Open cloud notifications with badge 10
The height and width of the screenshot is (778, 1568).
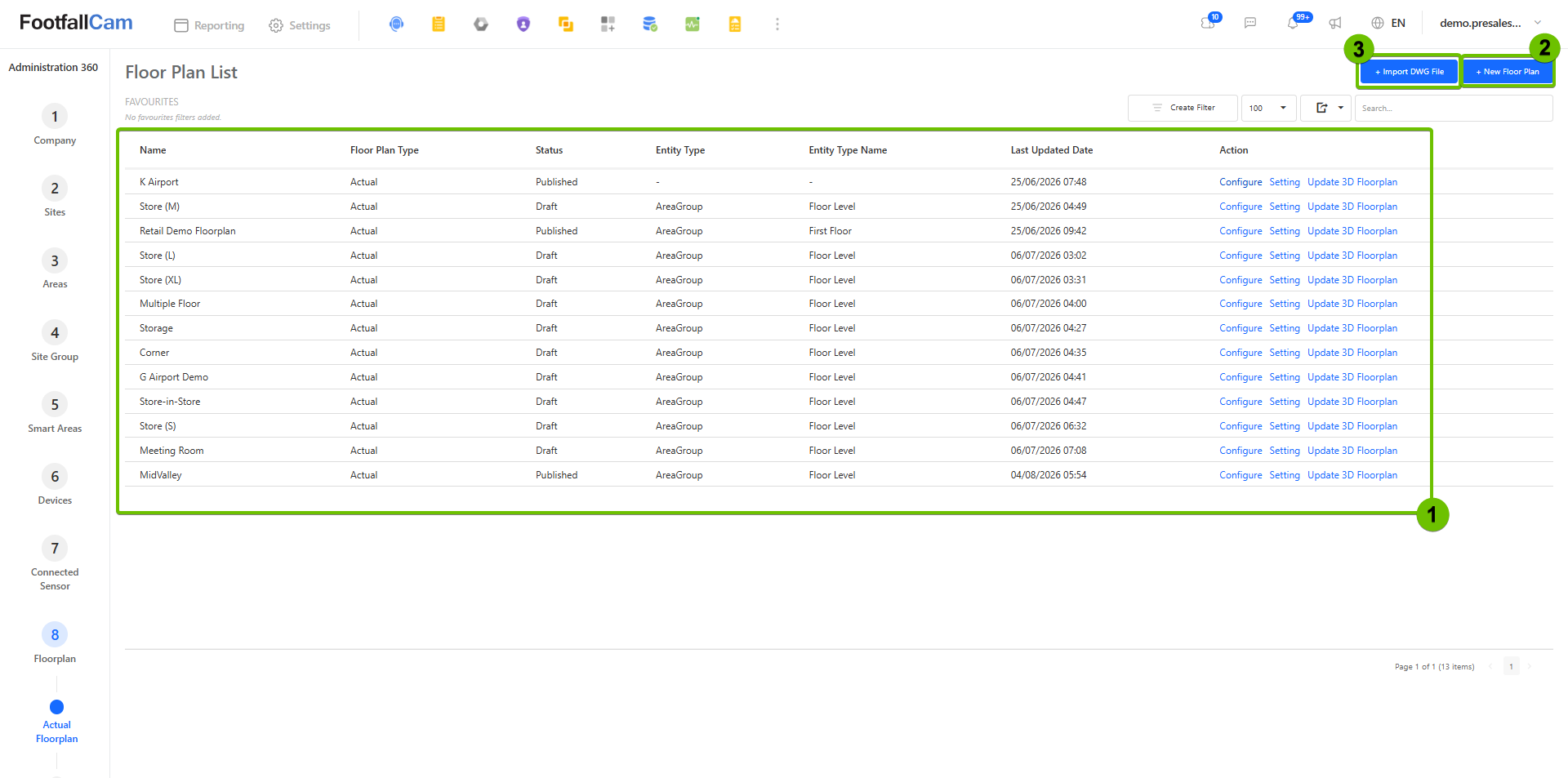[x=1209, y=22]
